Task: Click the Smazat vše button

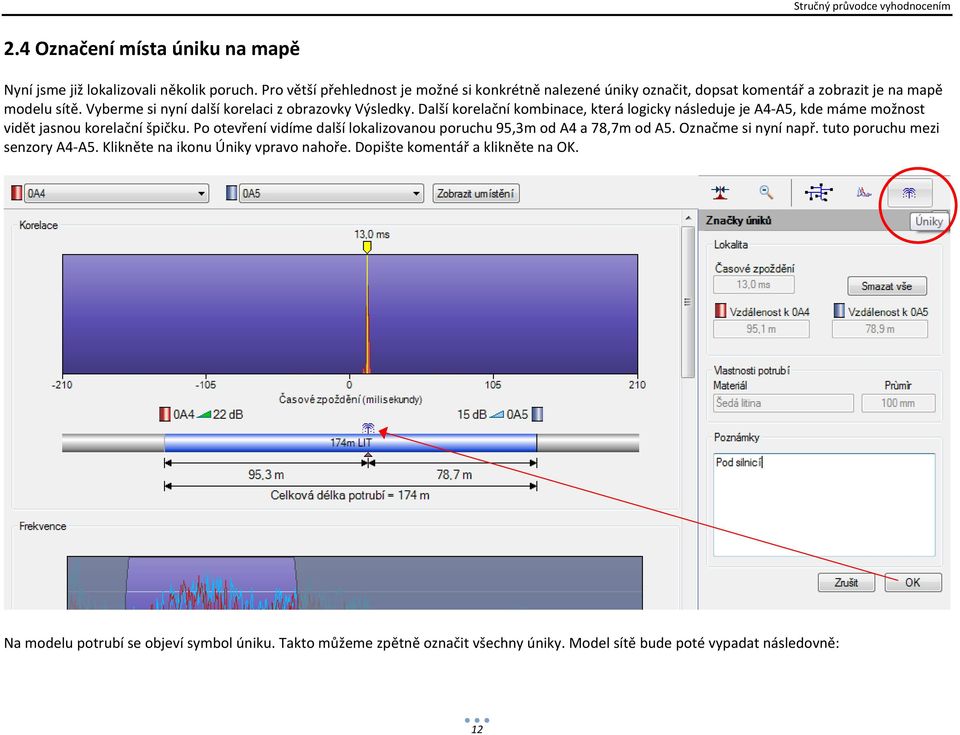Action: tap(887, 286)
